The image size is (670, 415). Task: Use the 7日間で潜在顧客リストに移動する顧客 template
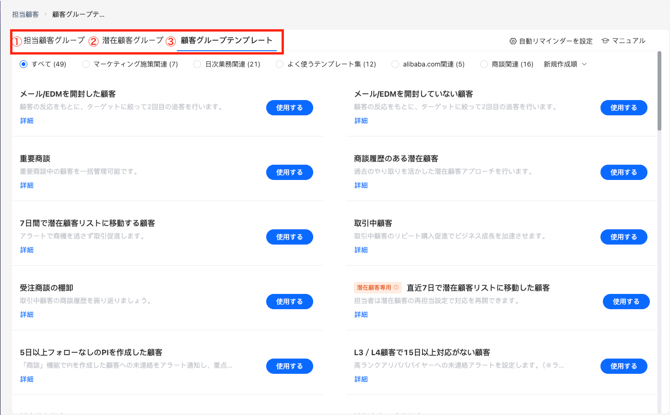coord(290,237)
